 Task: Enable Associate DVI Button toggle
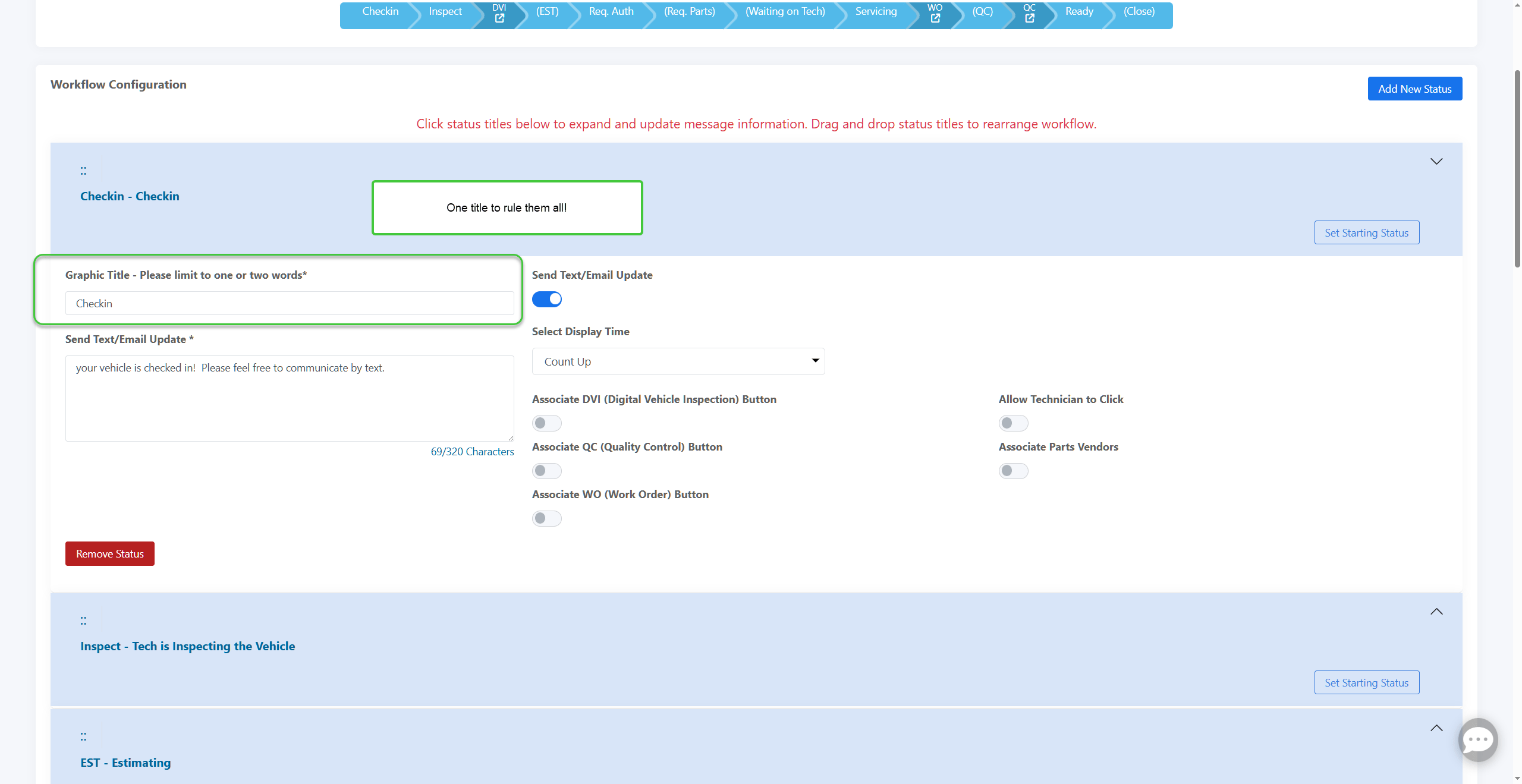point(547,423)
